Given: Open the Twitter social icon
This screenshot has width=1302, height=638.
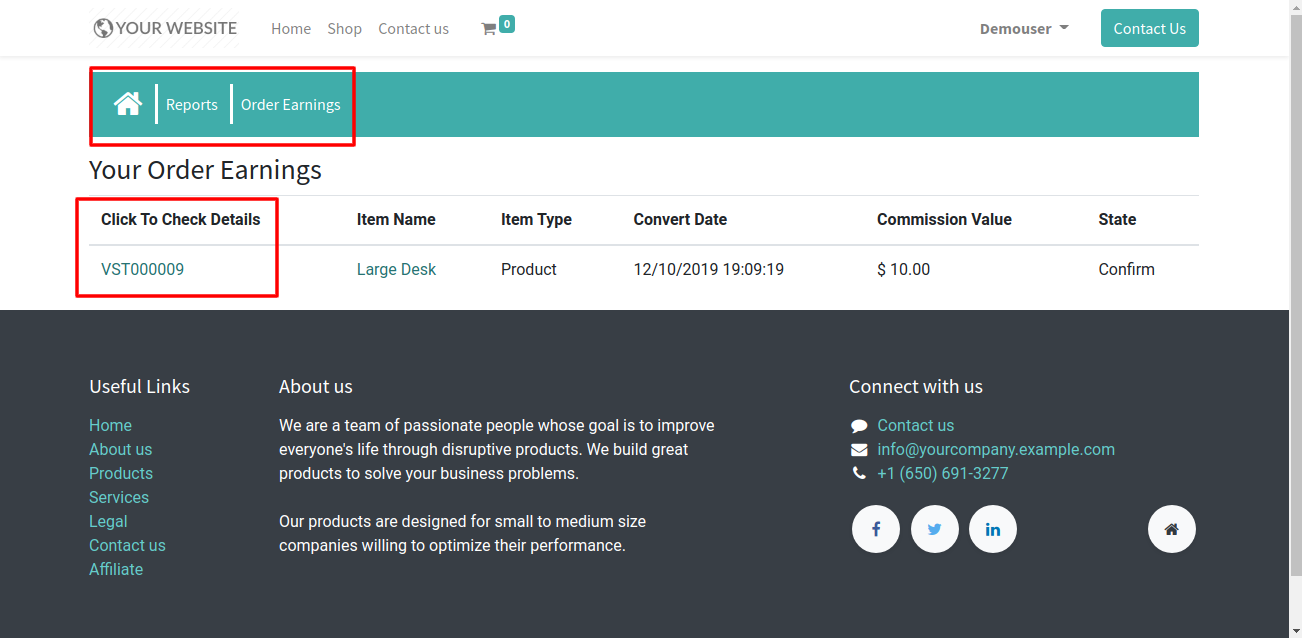Looking at the screenshot, I should (x=934, y=529).
